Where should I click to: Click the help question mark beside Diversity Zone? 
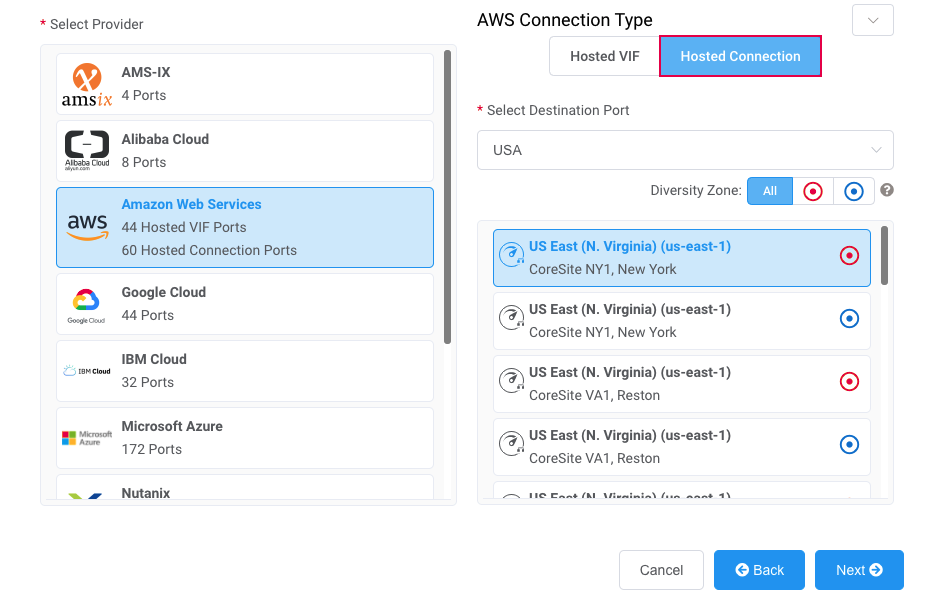[887, 190]
